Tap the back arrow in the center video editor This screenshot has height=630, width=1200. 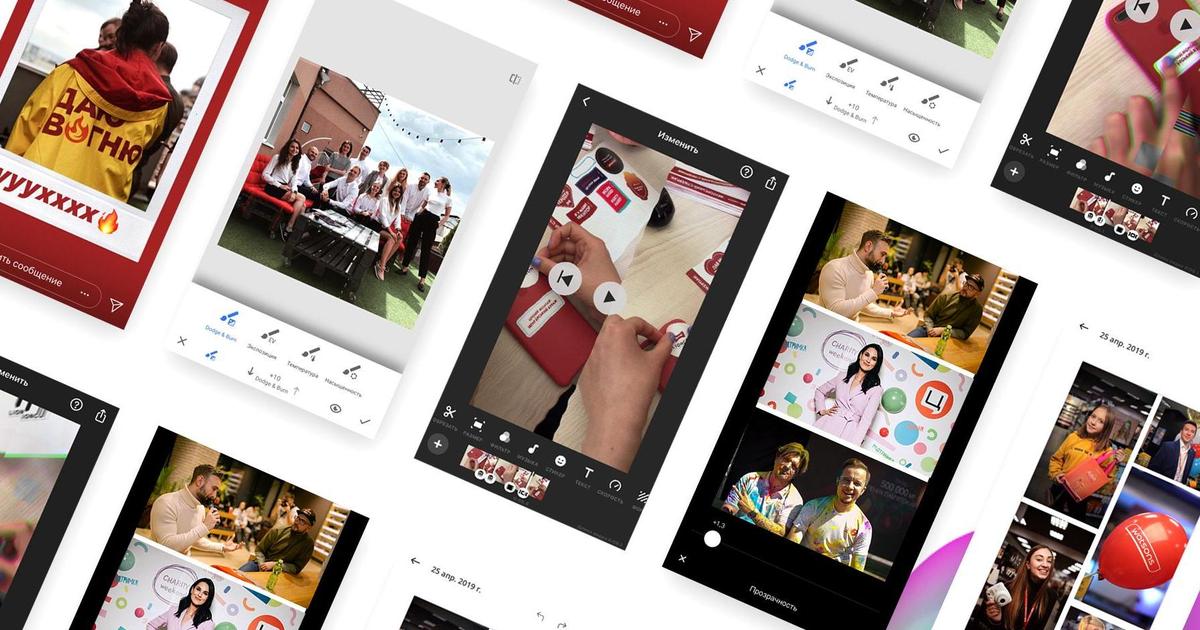[x=586, y=102]
